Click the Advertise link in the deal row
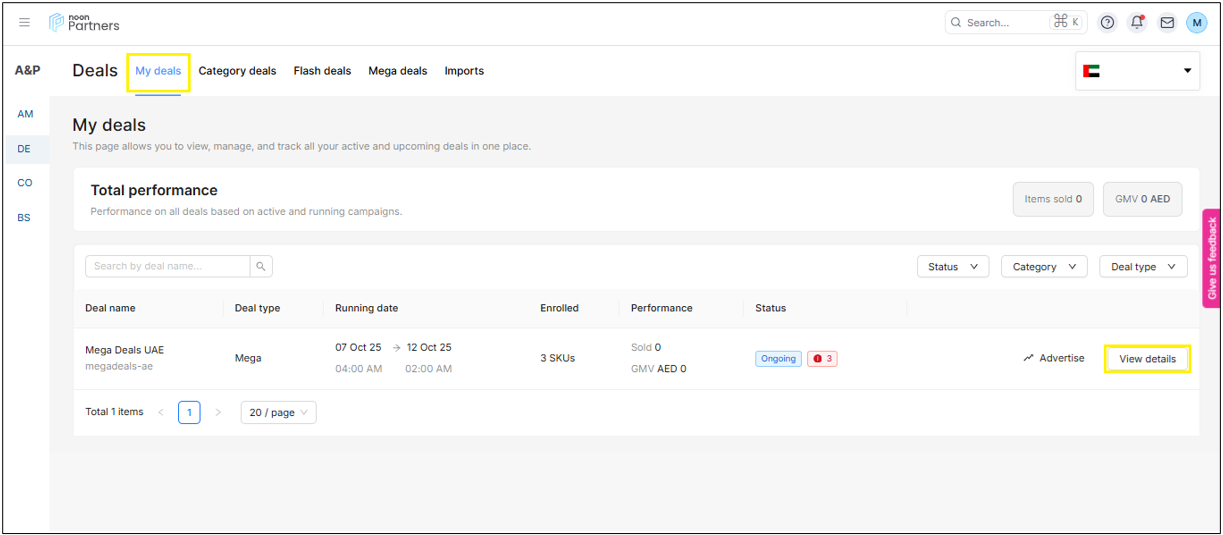The height and width of the screenshot is (535, 1223). pyautogui.click(x=1054, y=358)
